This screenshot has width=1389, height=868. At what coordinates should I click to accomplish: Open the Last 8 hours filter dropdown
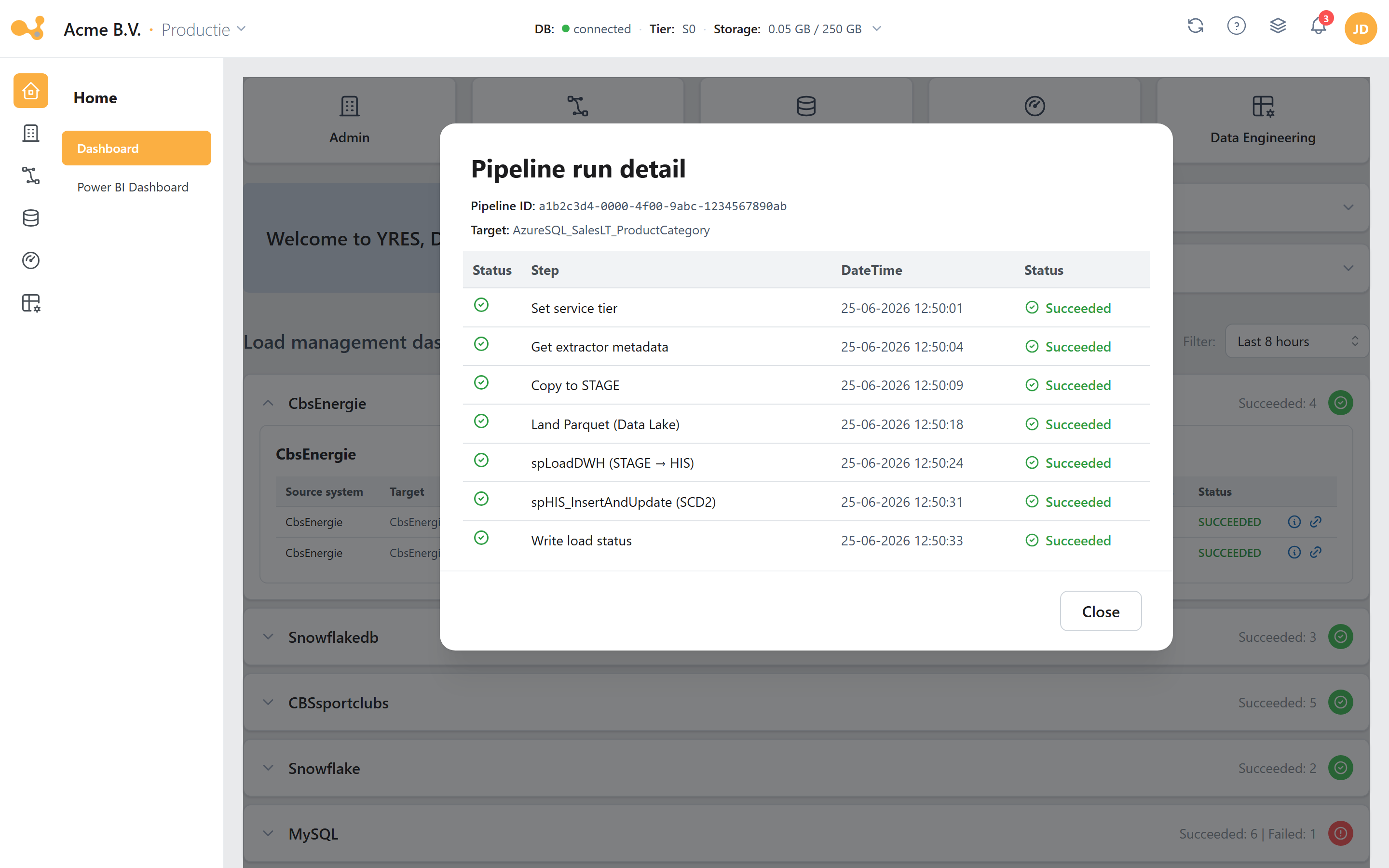[1296, 341]
